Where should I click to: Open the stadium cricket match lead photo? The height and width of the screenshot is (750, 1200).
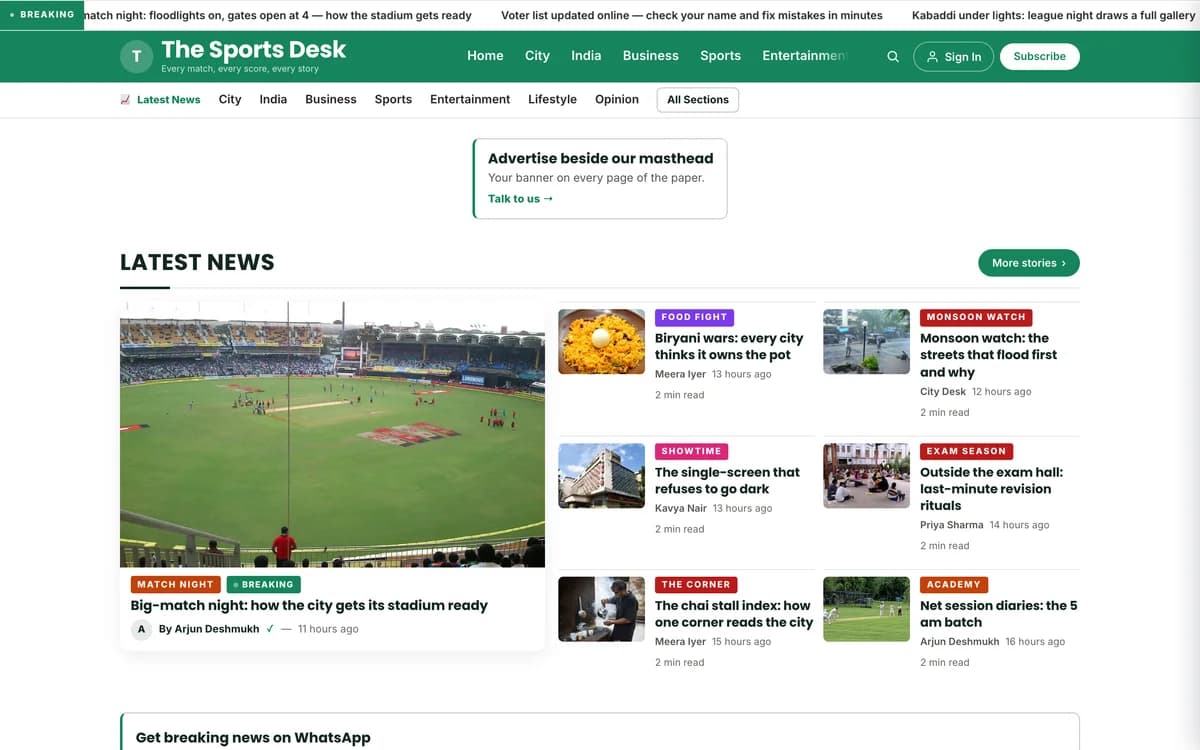332,434
